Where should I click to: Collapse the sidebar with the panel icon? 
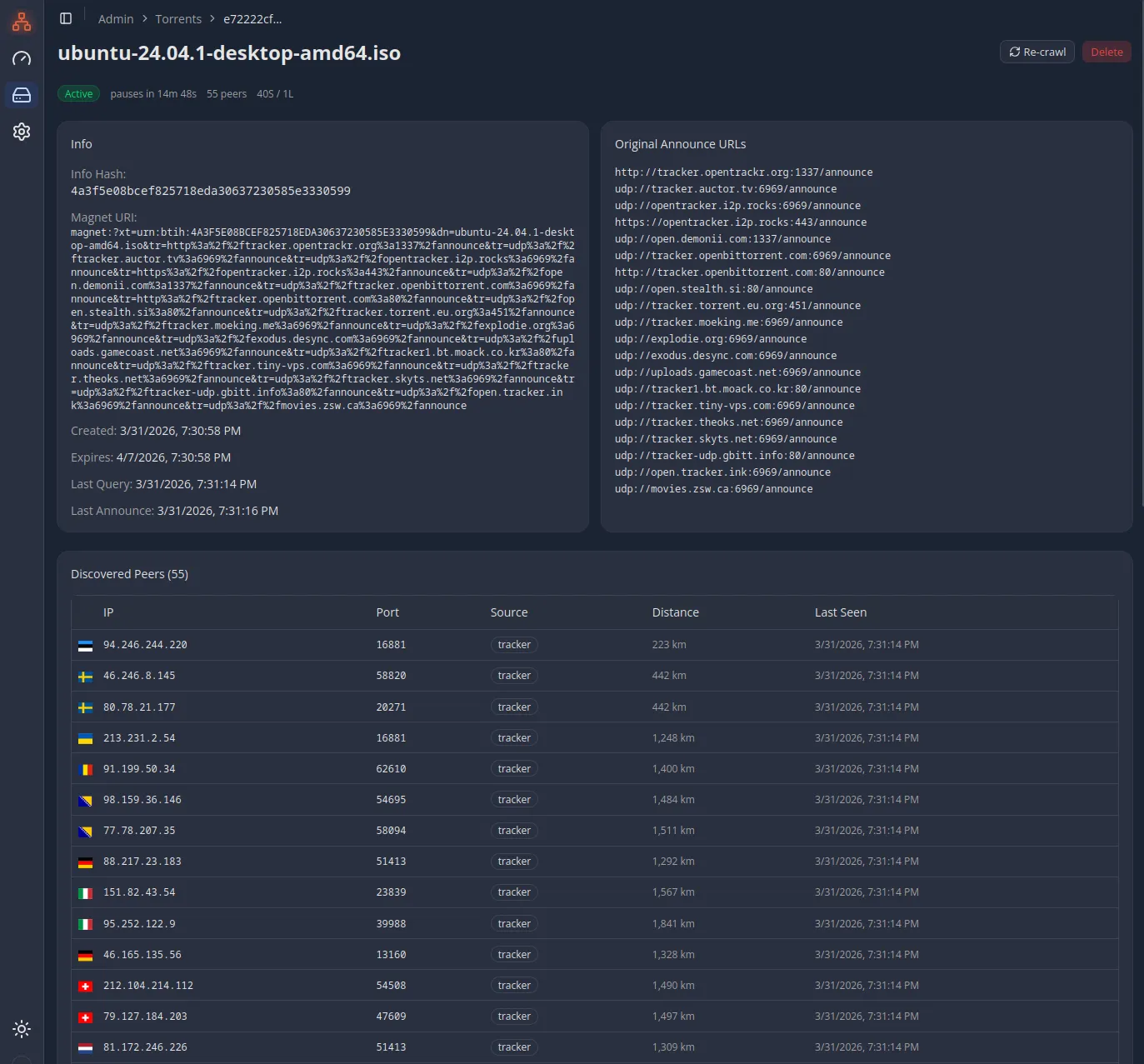click(66, 18)
